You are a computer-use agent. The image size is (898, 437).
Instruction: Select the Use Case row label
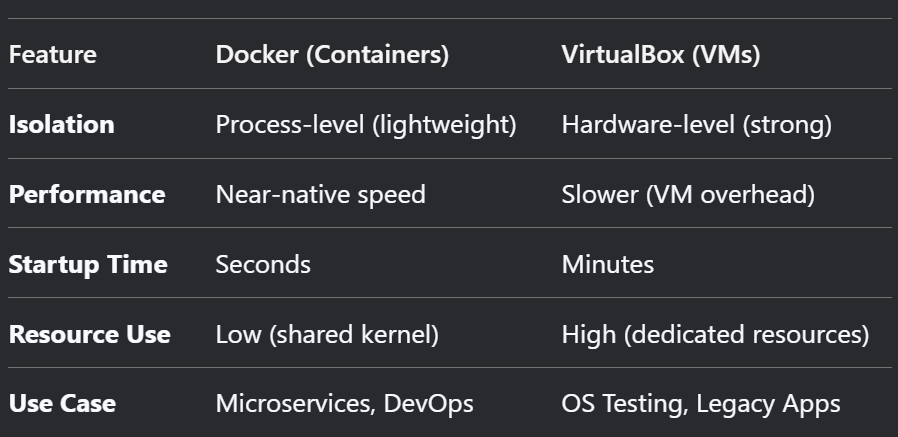click(62, 404)
